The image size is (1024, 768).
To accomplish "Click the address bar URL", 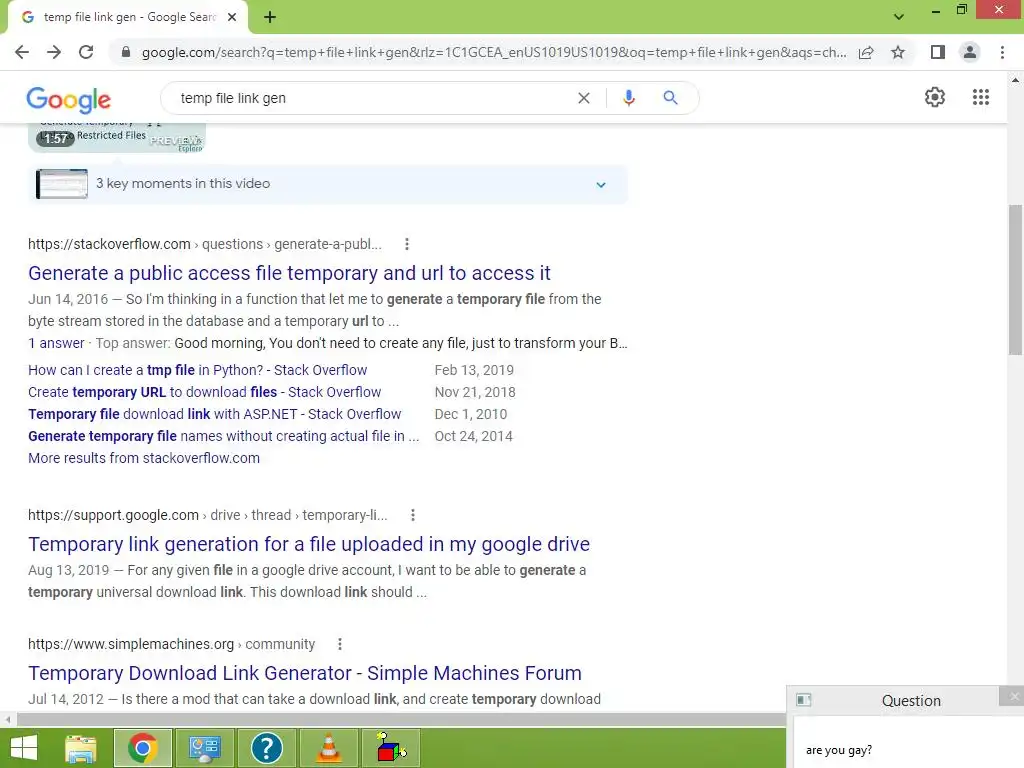I will tap(494, 52).
